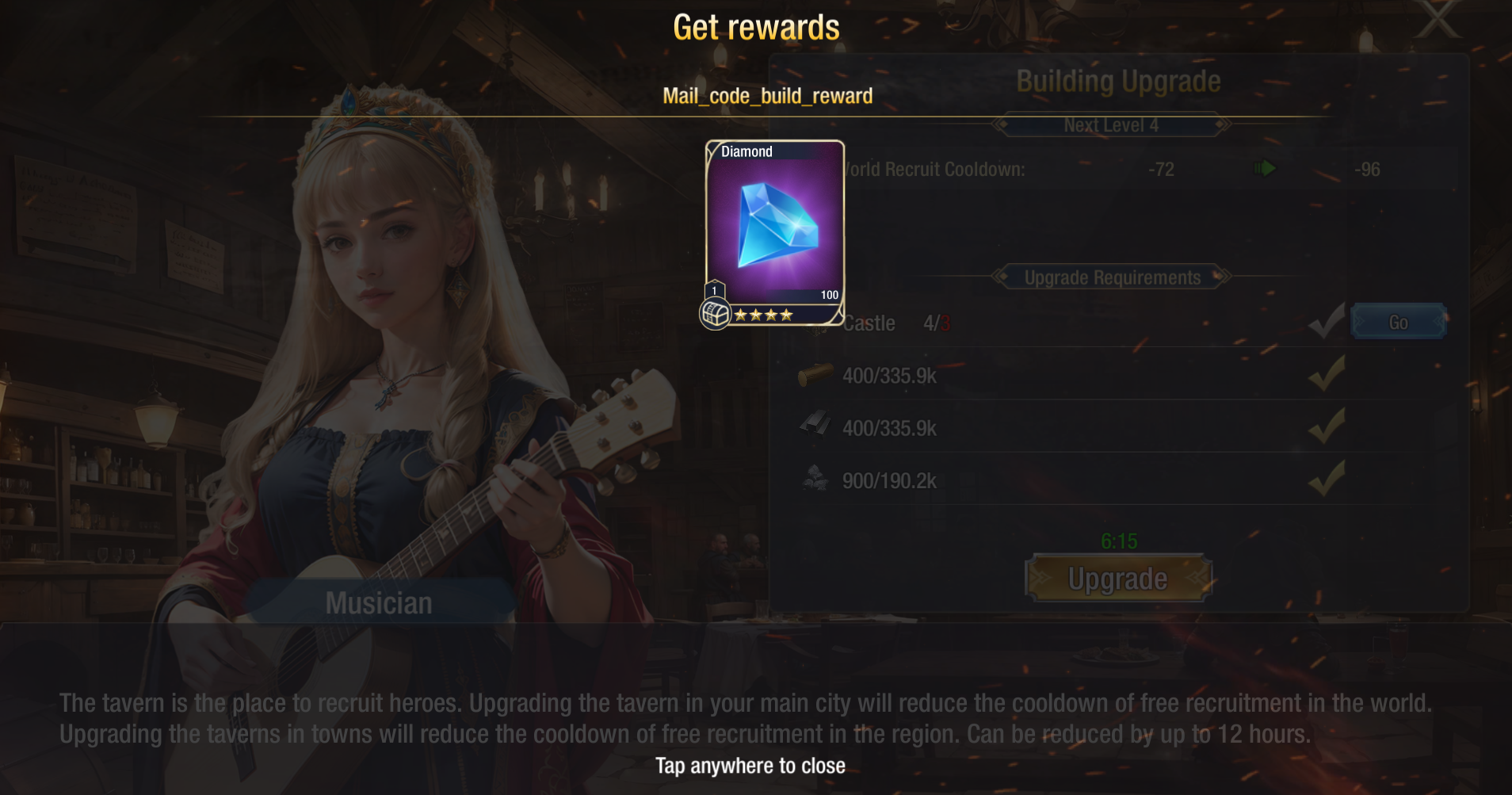Click the treasure chest icon on reward card
The height and width of the screenshot is (795, 1512).
(x=715, y=314)
